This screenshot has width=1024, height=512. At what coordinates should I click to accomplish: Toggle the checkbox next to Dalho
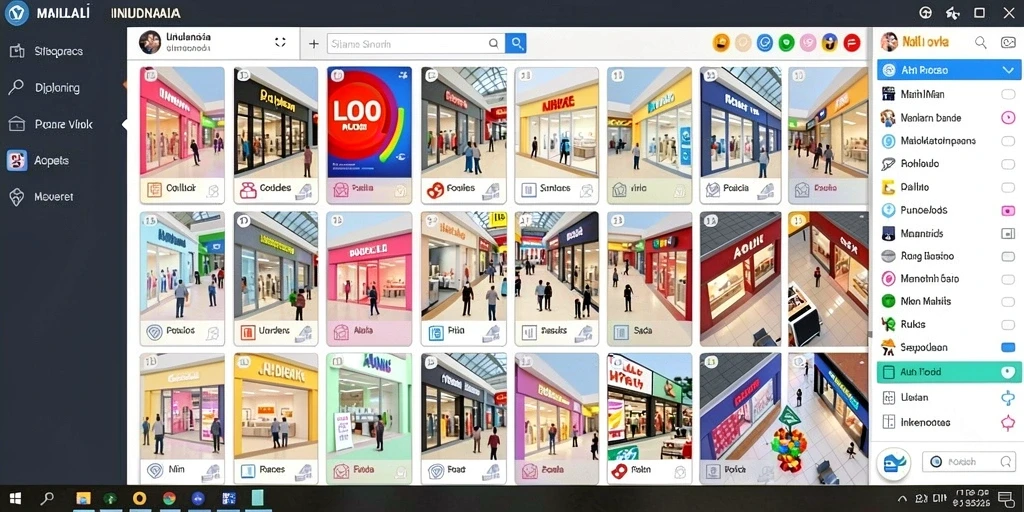point(1008,187)
